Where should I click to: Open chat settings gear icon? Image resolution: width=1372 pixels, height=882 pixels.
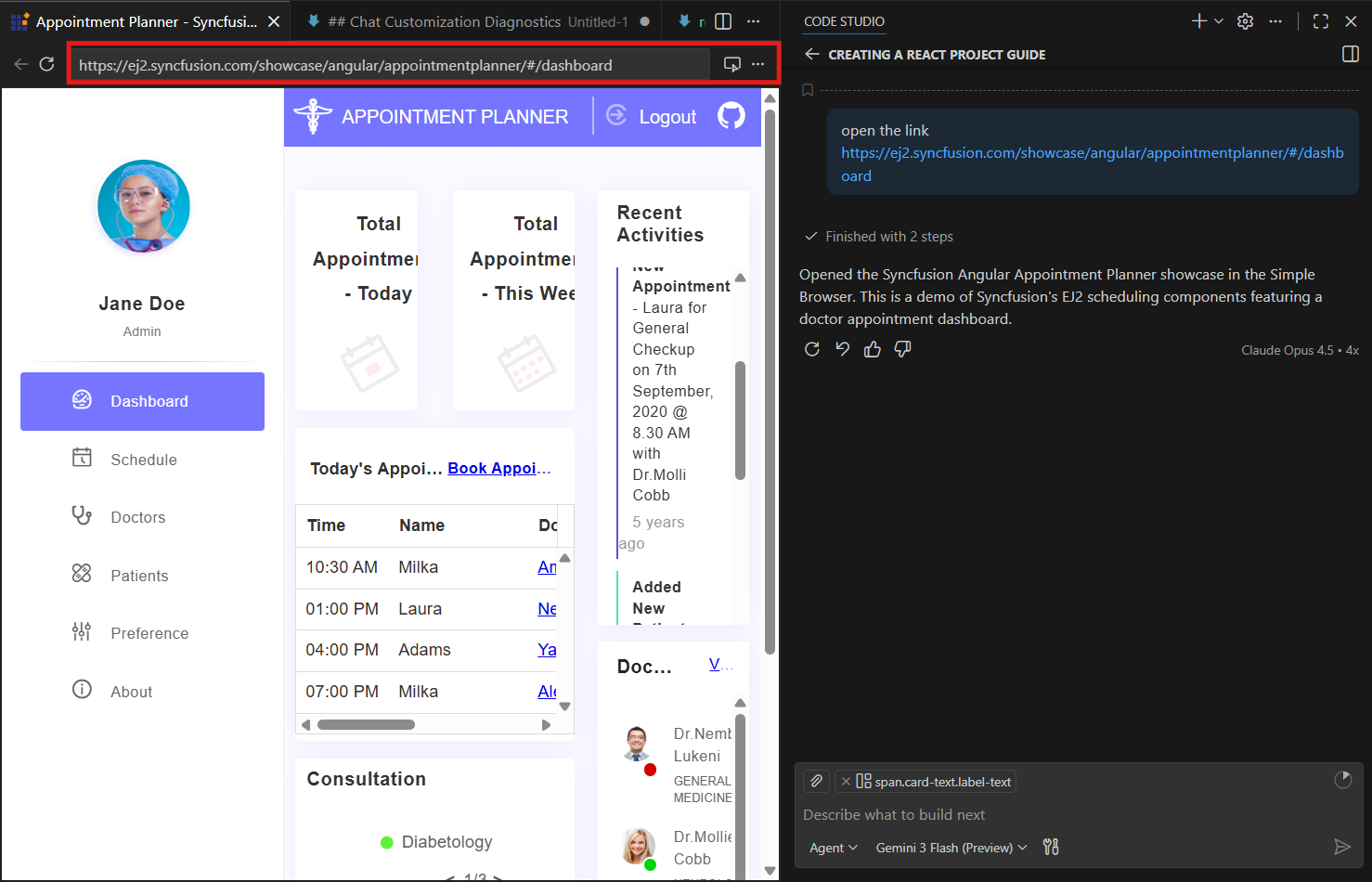click(x=1246, y=21)
